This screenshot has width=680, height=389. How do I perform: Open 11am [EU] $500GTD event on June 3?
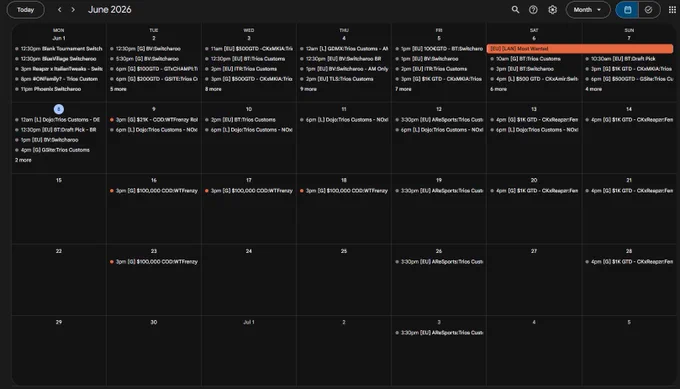tap(249, 49)
